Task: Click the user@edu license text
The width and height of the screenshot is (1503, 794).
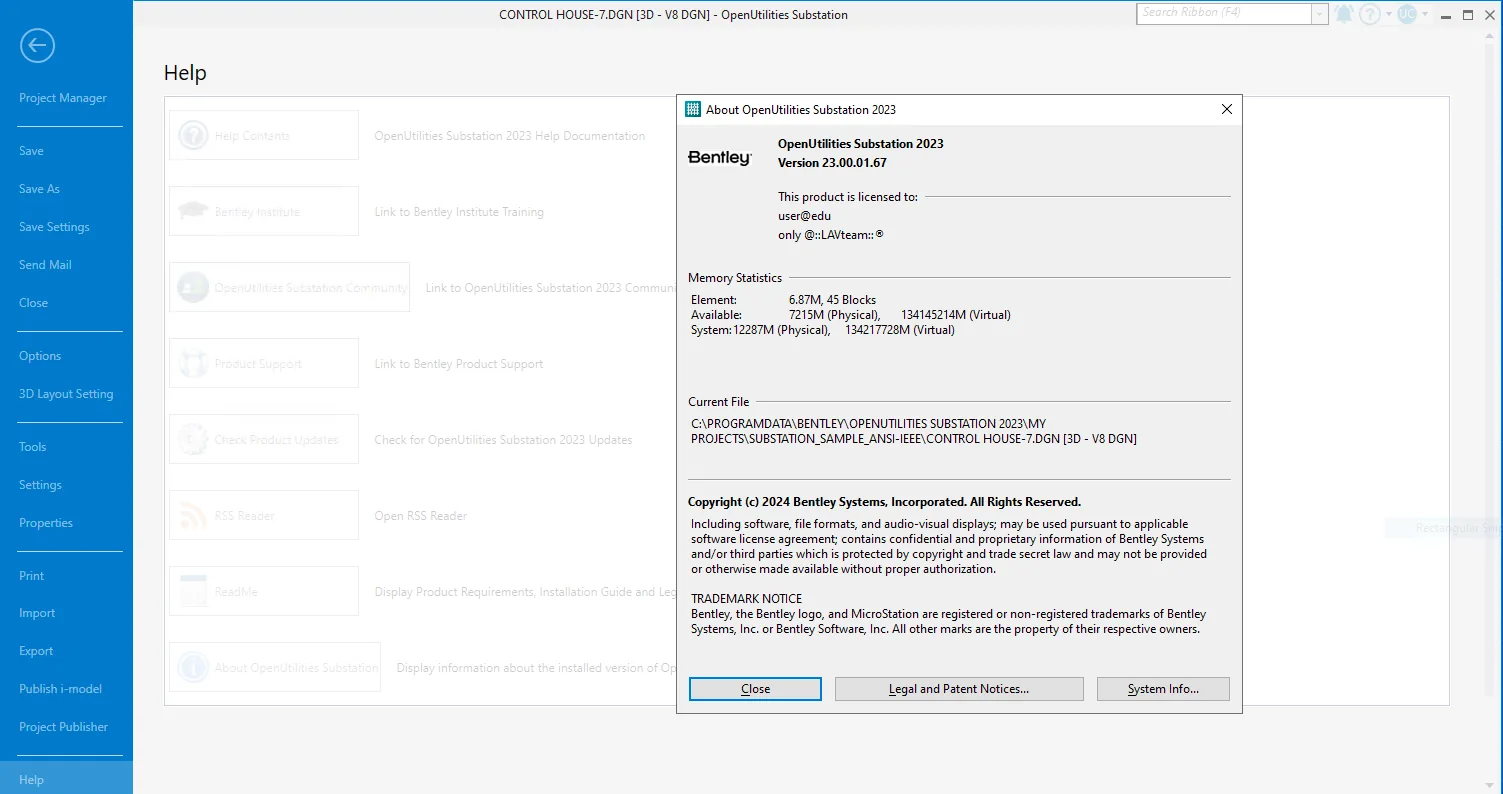Action: 804,216
